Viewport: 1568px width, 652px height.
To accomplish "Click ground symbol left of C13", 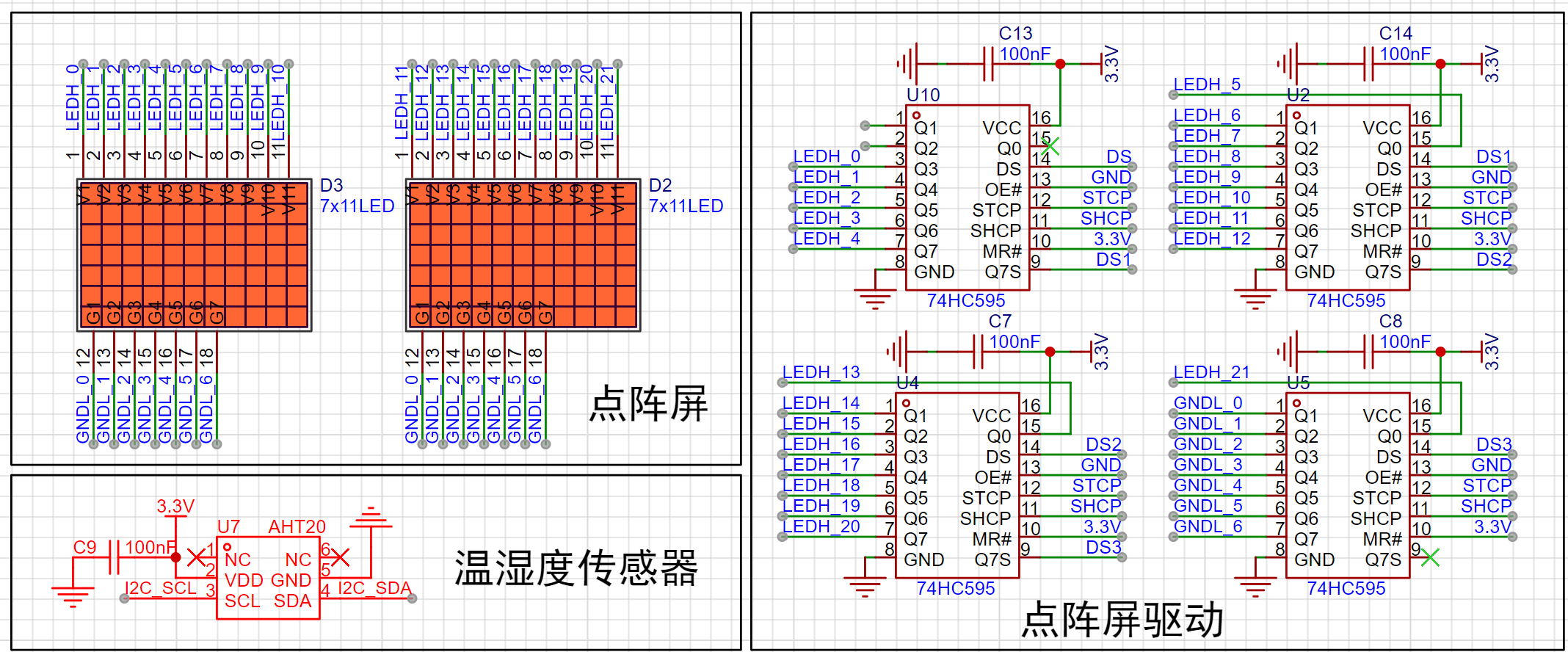I will click(x=907, y=64).
